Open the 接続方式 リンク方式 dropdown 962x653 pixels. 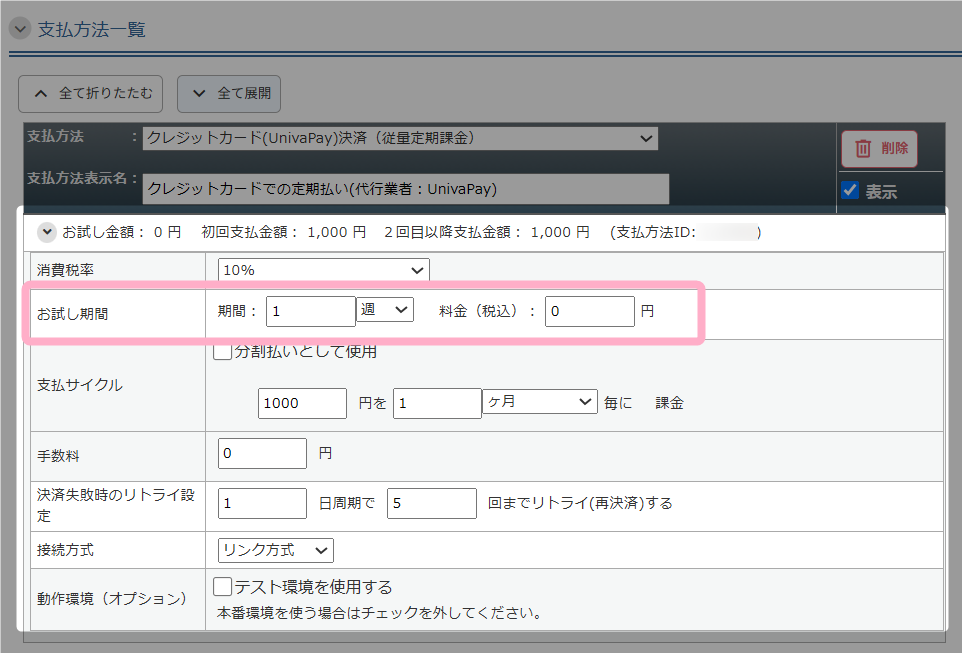click(275, 550)
